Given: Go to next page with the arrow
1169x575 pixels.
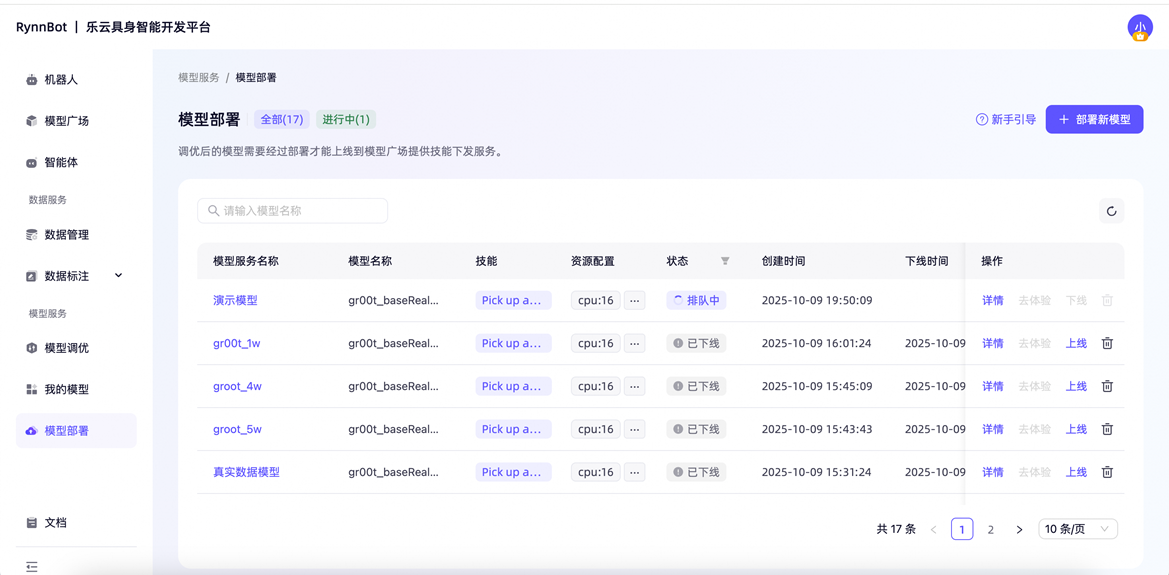Looking at the screenshot, I should coord(1019,530).
